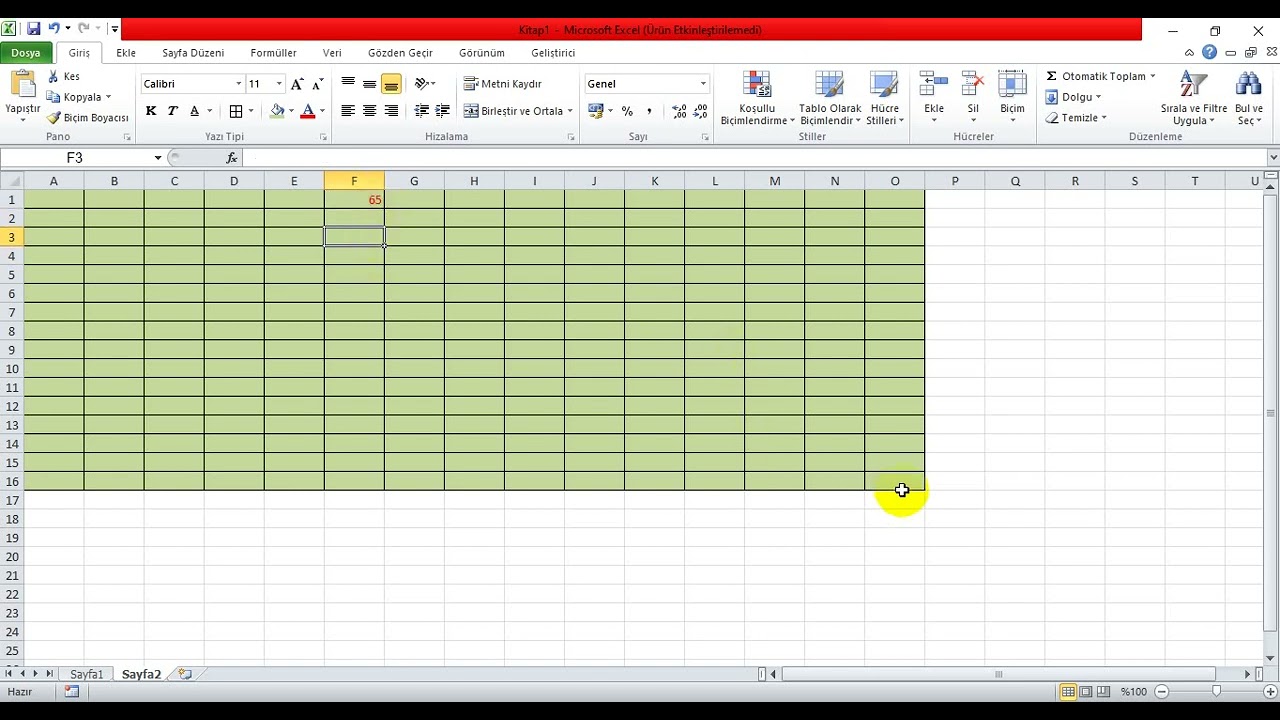Click Otomatik Toplam AutoSum button
Screen dimensions: 1280x720
[x=1100, y=76]
